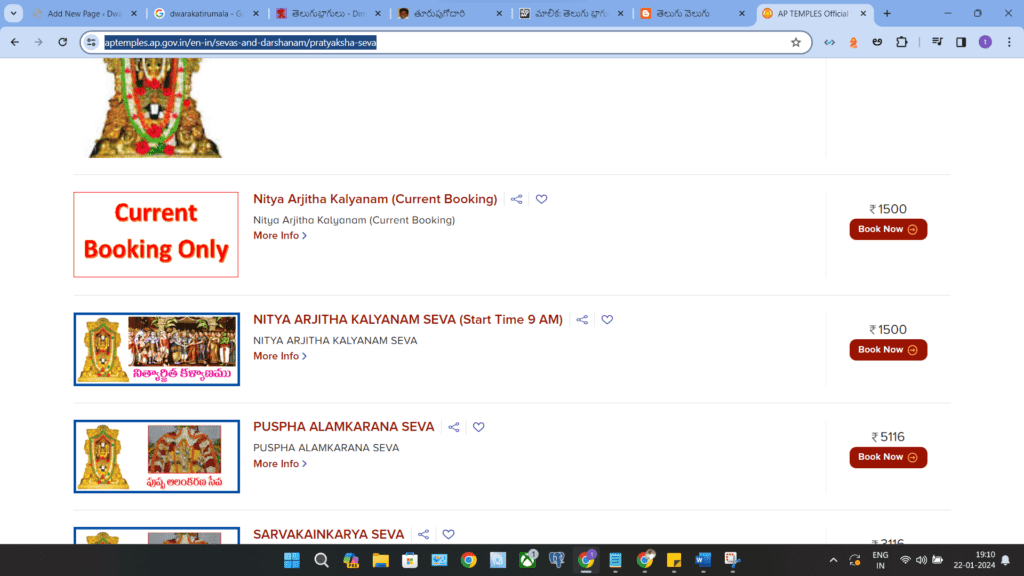1024x576 pixels.
Task: Open the clock showing 19:10 22-01-2024
Action: [x=974, y=560]
